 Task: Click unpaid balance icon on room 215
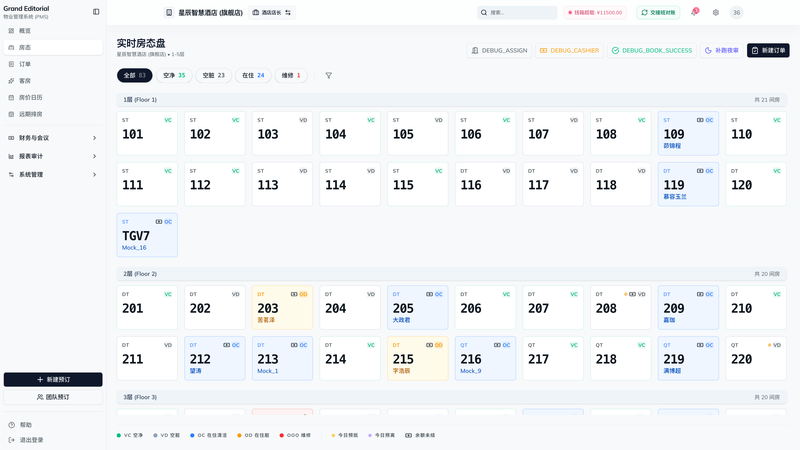[430, 345]
